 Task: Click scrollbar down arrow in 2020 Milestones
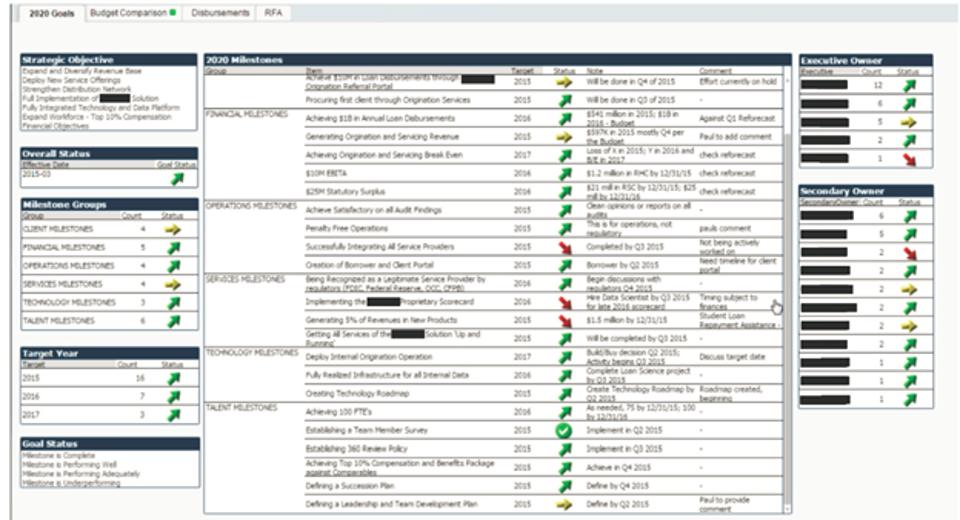tap(788, 509)
